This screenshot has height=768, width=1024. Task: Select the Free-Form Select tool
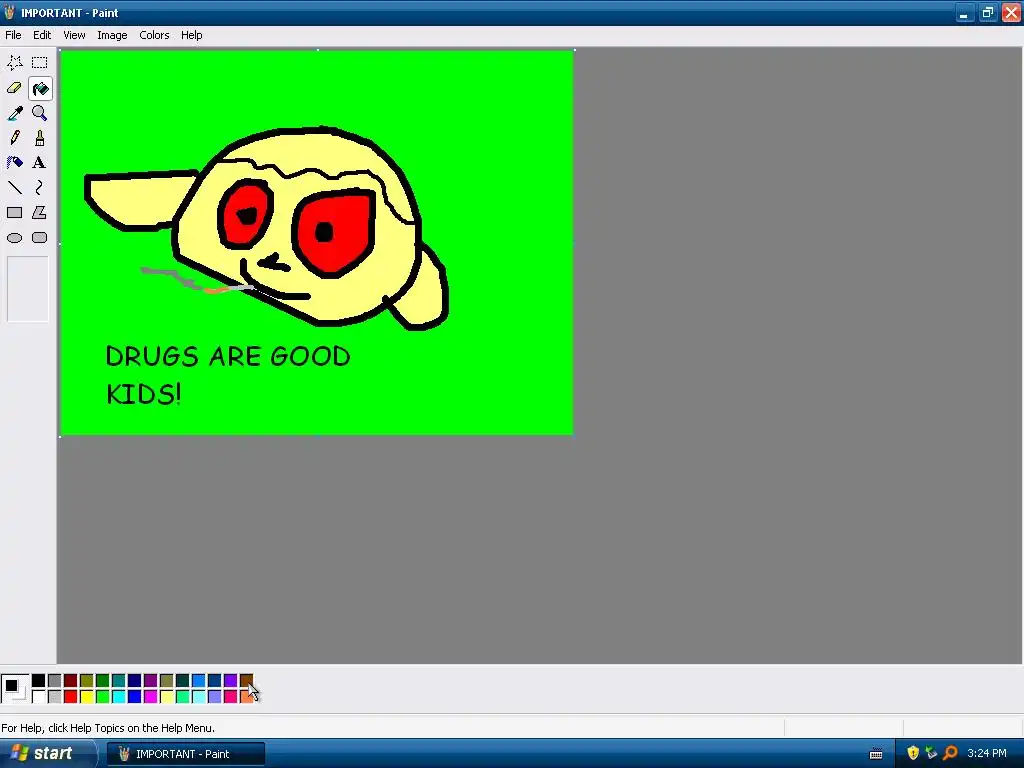tap(14, 63)
